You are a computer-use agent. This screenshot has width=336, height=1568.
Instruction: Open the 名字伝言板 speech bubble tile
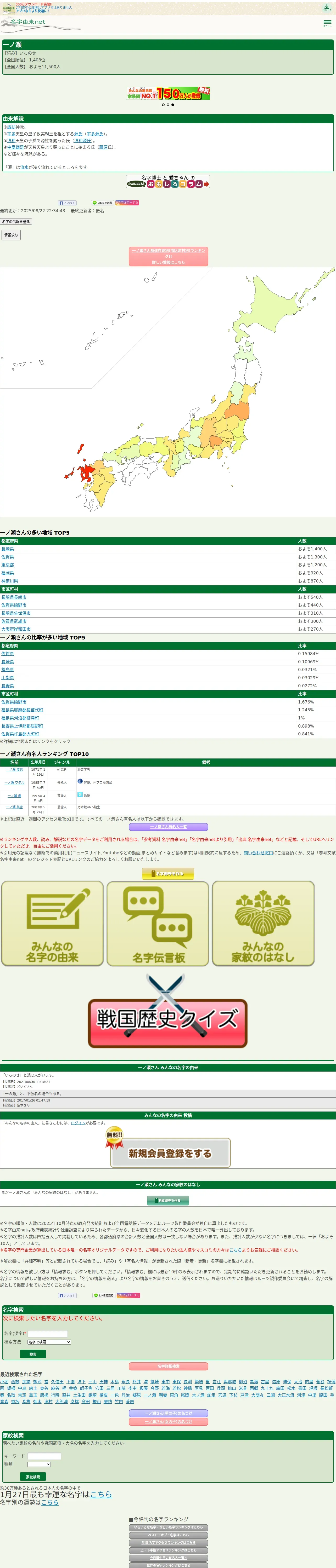[x=158, y=923]
